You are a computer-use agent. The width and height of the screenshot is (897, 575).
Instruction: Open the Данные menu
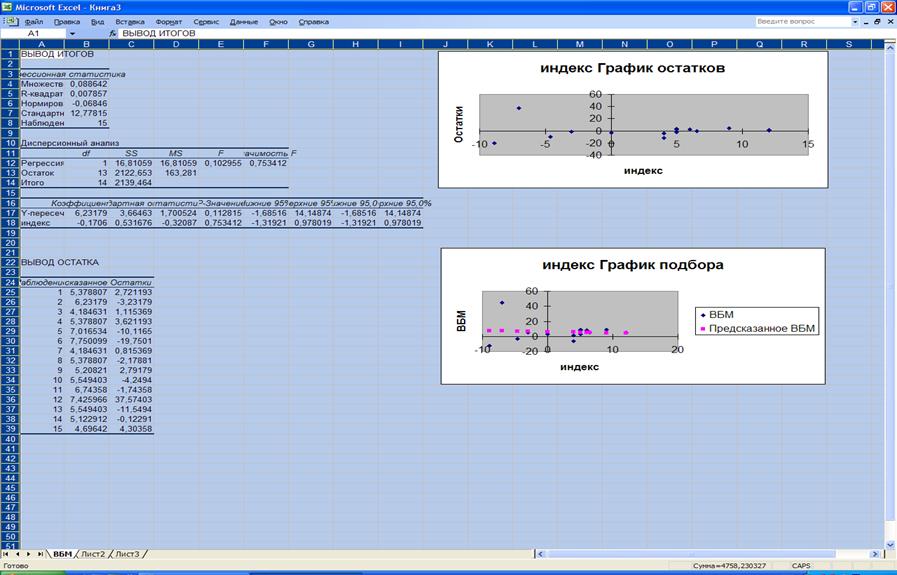tap(243, 20)
